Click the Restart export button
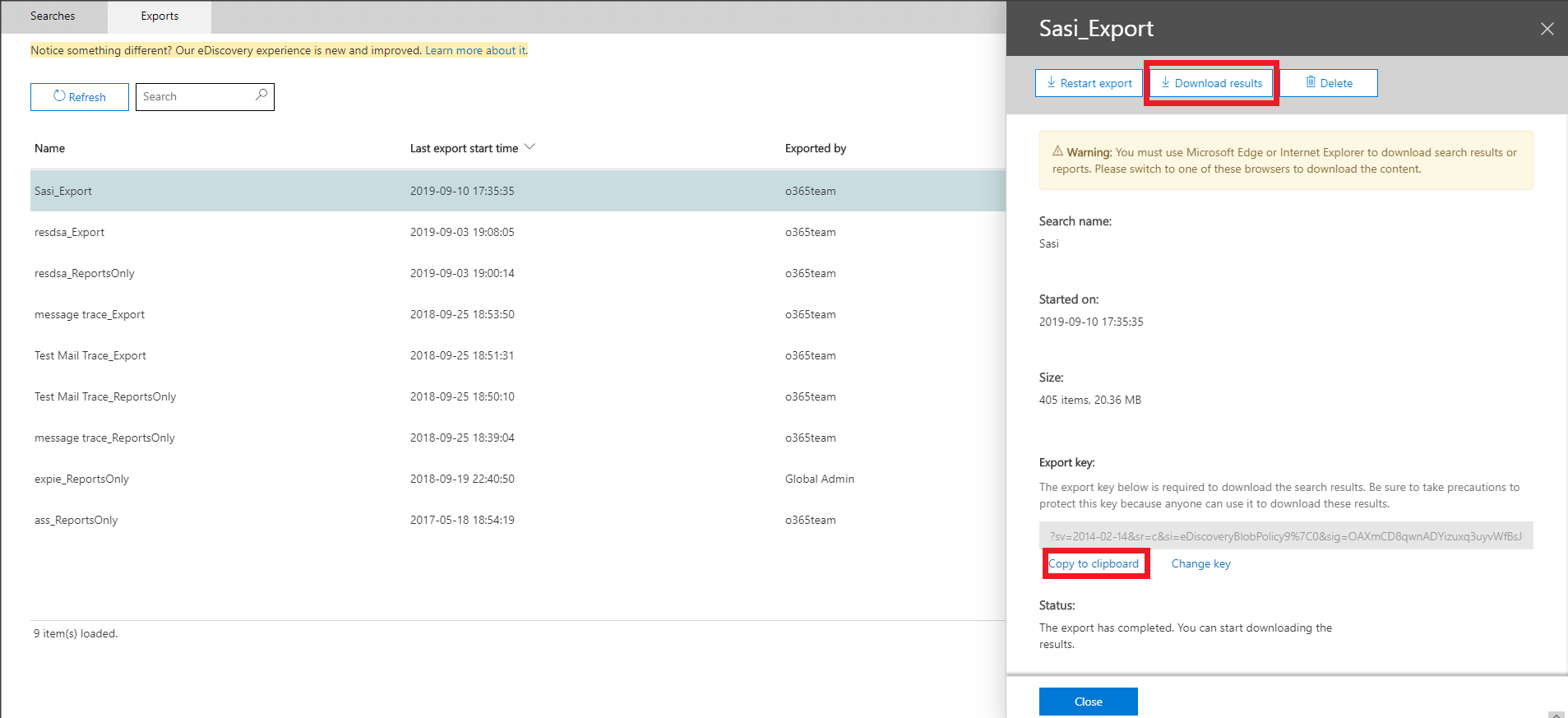Viewport: 1568px width, 718px height. pyautogui.click(x=1089, y=83)
